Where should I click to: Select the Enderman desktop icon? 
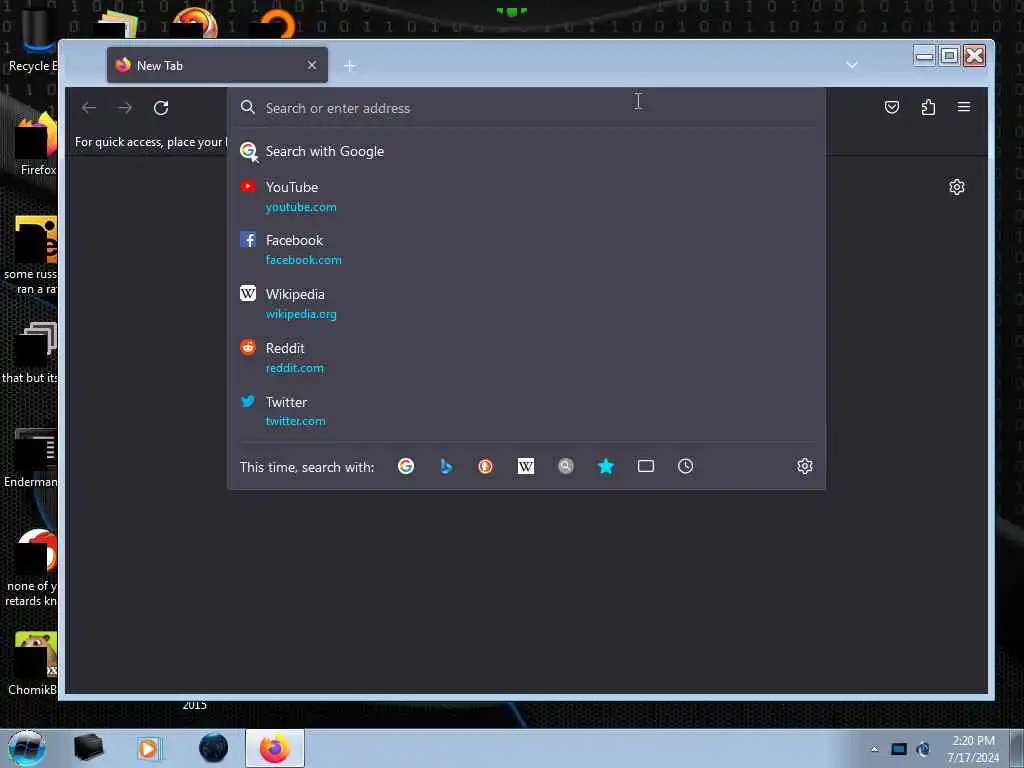tap(31, 457)
